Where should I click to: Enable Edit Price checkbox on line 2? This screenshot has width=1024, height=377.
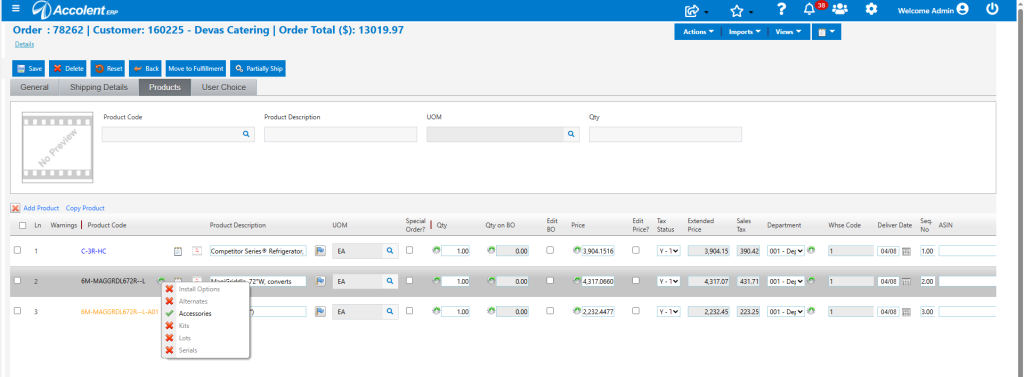point(636,280)
